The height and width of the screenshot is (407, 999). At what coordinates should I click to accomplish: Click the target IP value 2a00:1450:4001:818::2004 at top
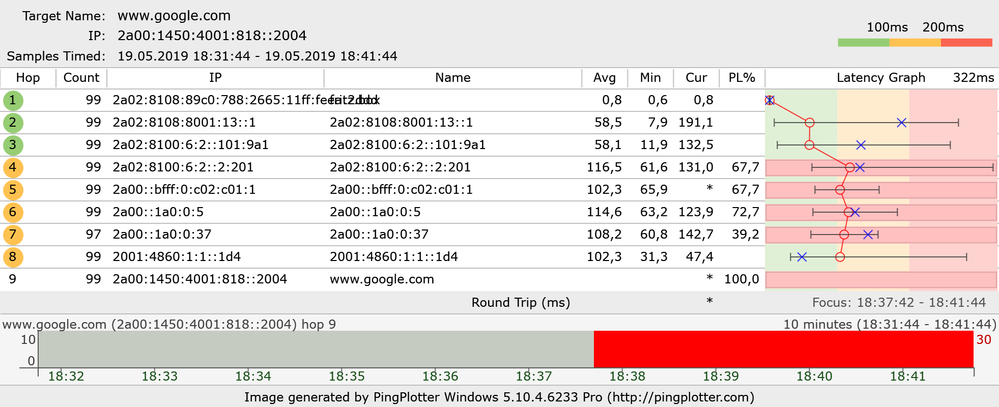[212, 36]
